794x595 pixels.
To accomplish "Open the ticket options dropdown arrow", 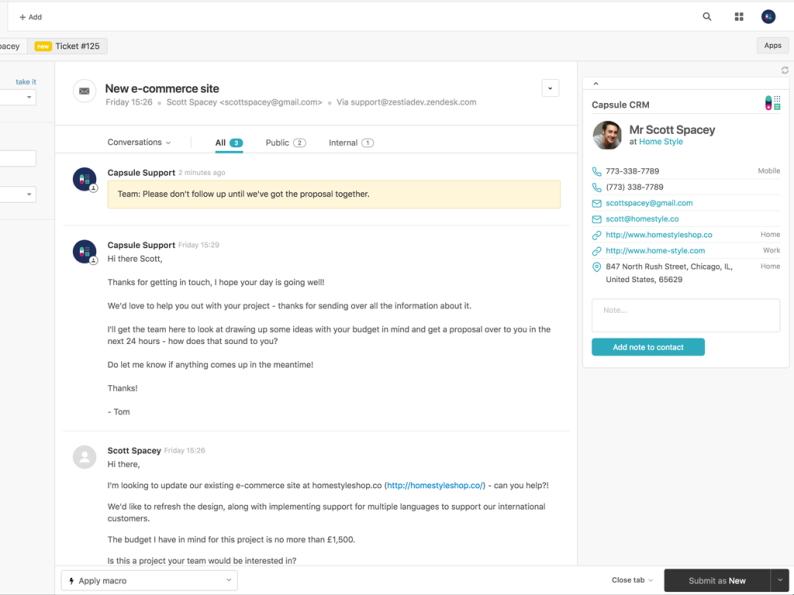I will [550, 88].
